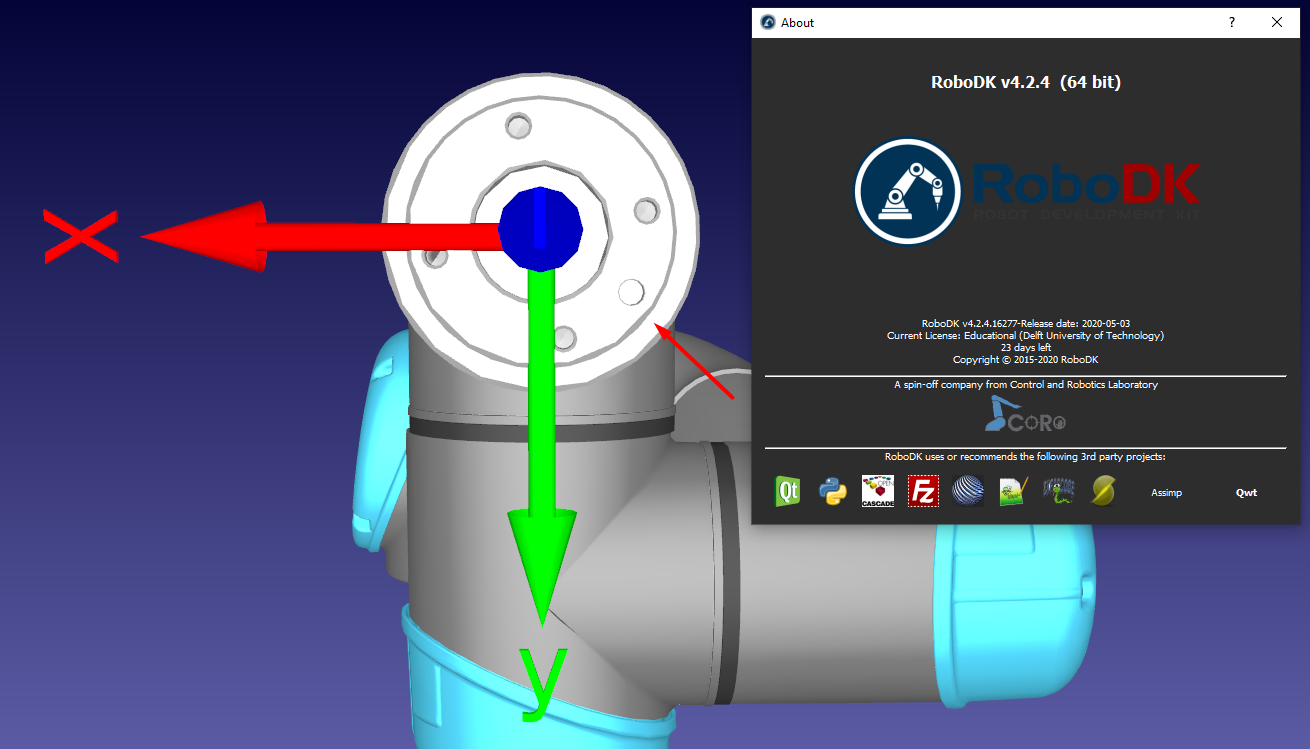Viewport: 1310px width, 749px height.
Task: Click the release date line '2020-05-03'
Action: 1025,324
